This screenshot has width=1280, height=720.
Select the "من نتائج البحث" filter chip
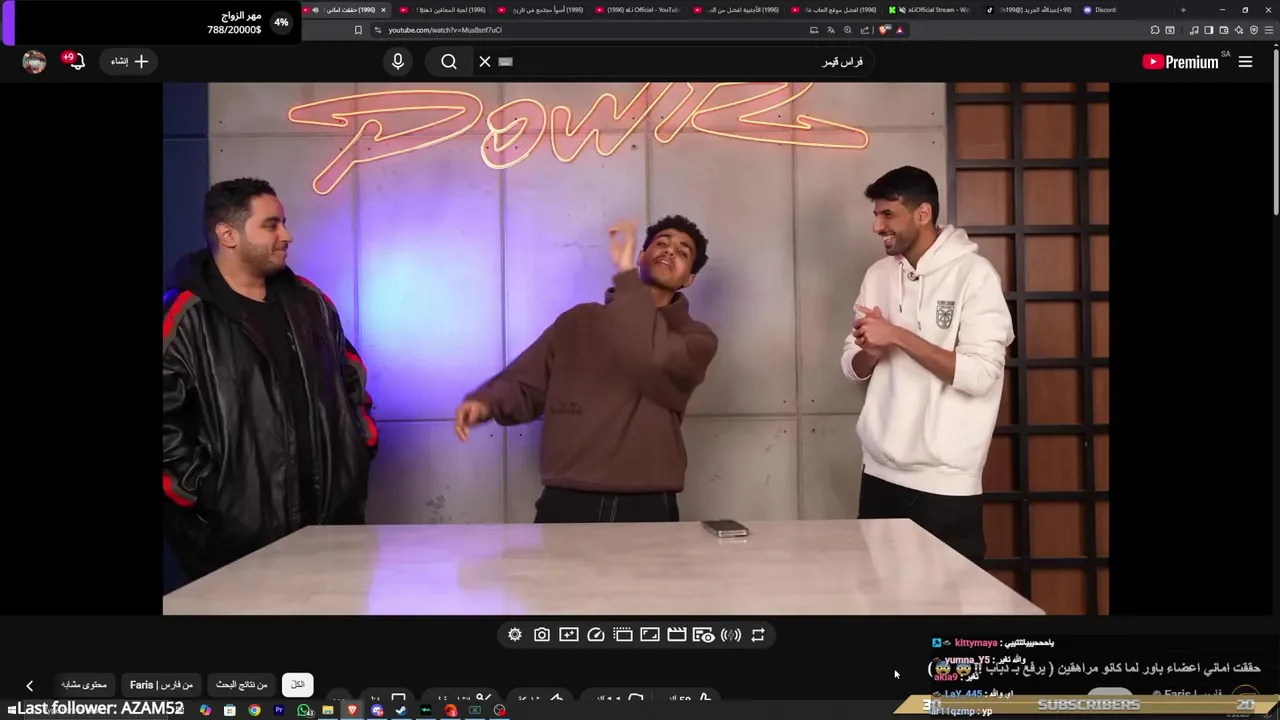[242, 685]
